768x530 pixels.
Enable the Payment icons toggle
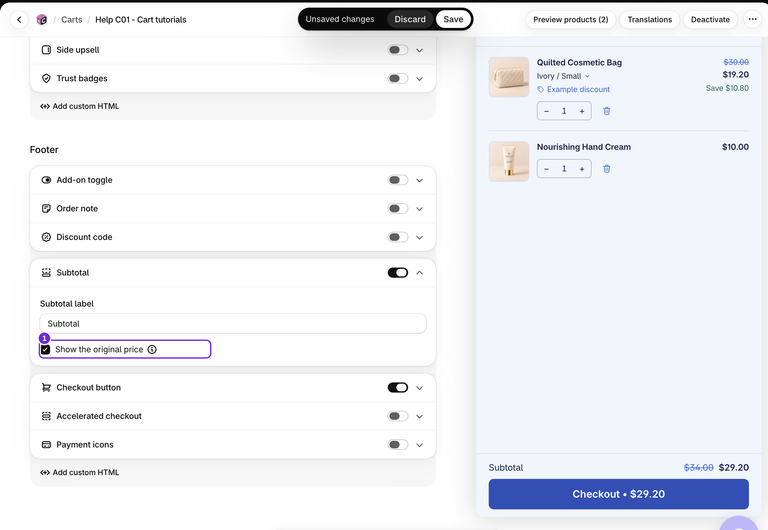pos(398,445)
